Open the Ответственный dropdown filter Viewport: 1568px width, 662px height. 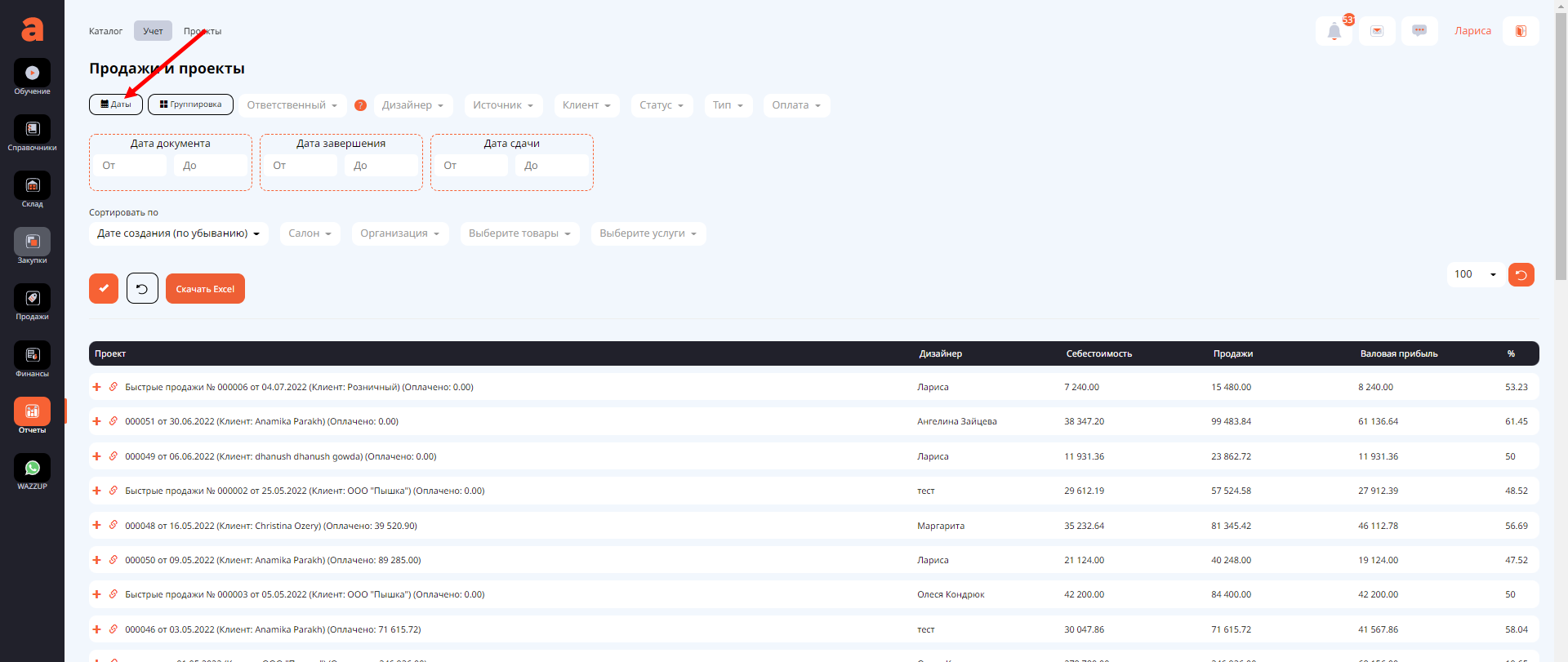pyautogui.click(x=292, y=105)
